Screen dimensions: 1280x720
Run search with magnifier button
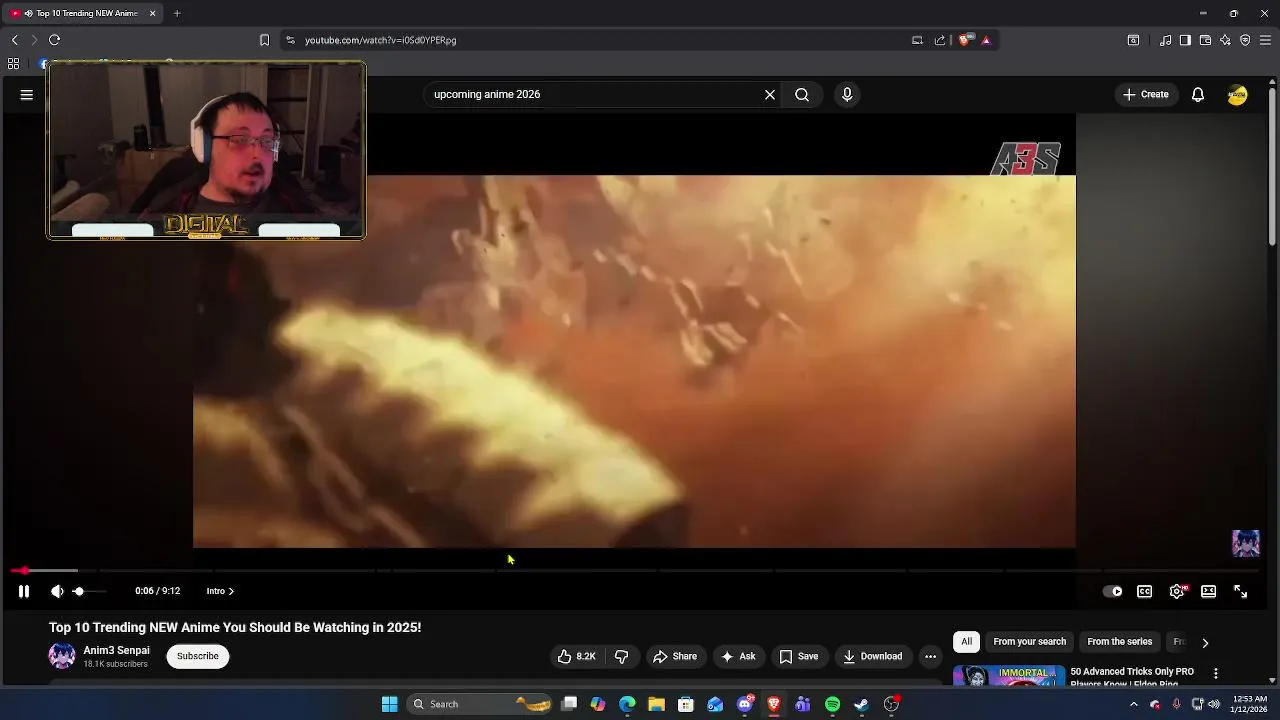pyautogui.click(x=802, y=94)
